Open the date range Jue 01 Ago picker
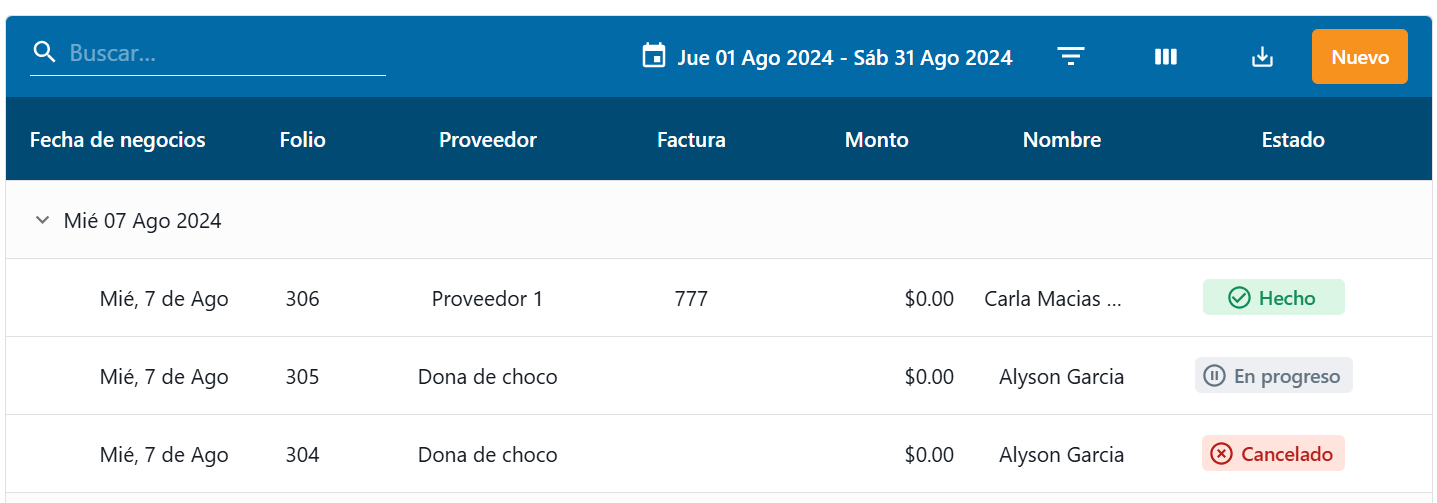This screenshot has height=503, width=1437. (x=844, y=57)
